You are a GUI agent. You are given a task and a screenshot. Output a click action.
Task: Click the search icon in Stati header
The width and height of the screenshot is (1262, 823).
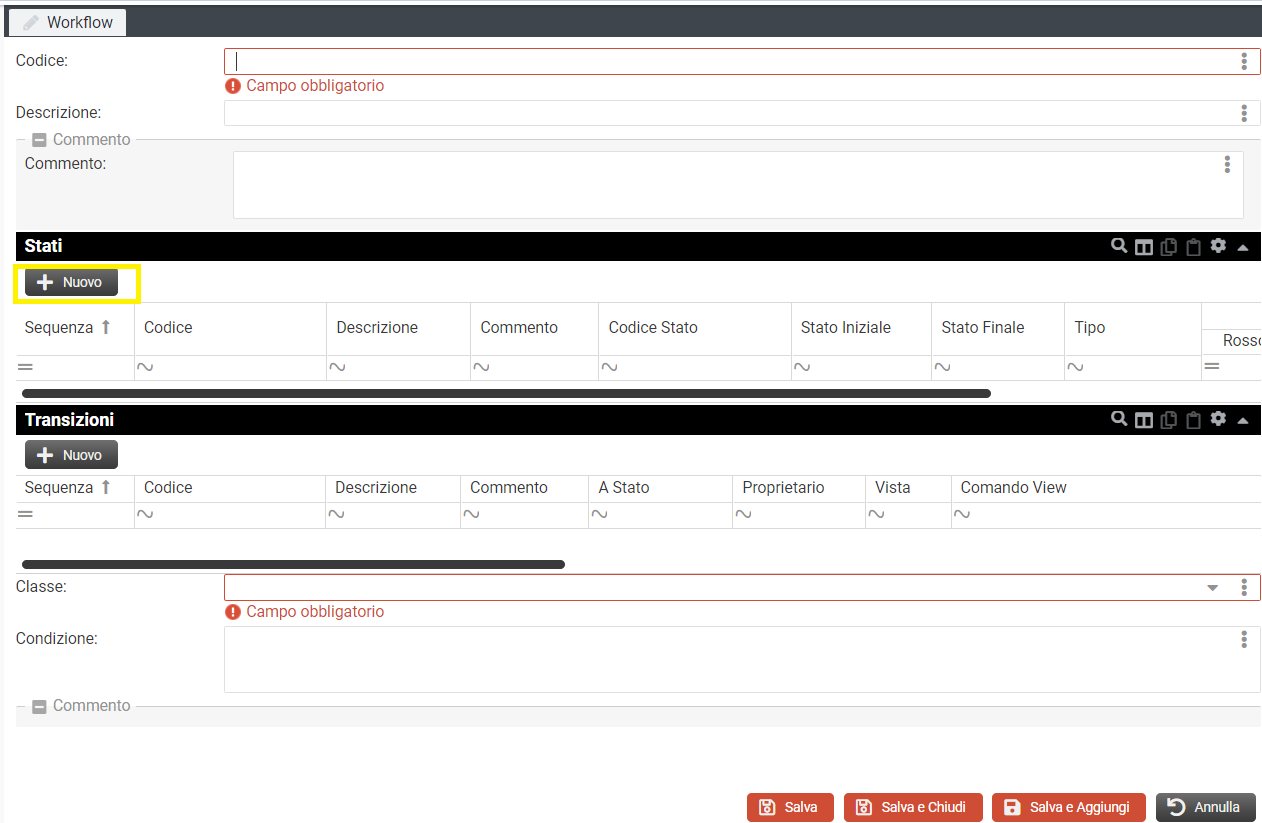(x=1119, y=246)
